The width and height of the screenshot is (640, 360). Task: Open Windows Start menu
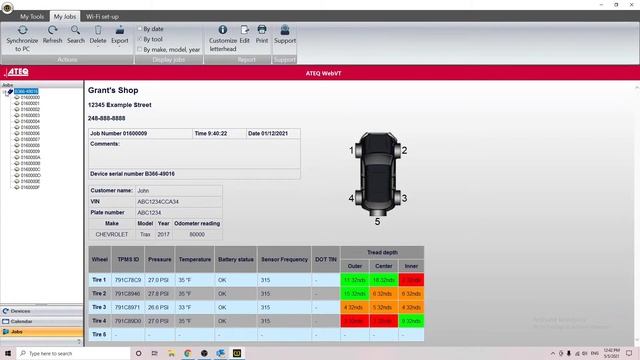[8, 353]
